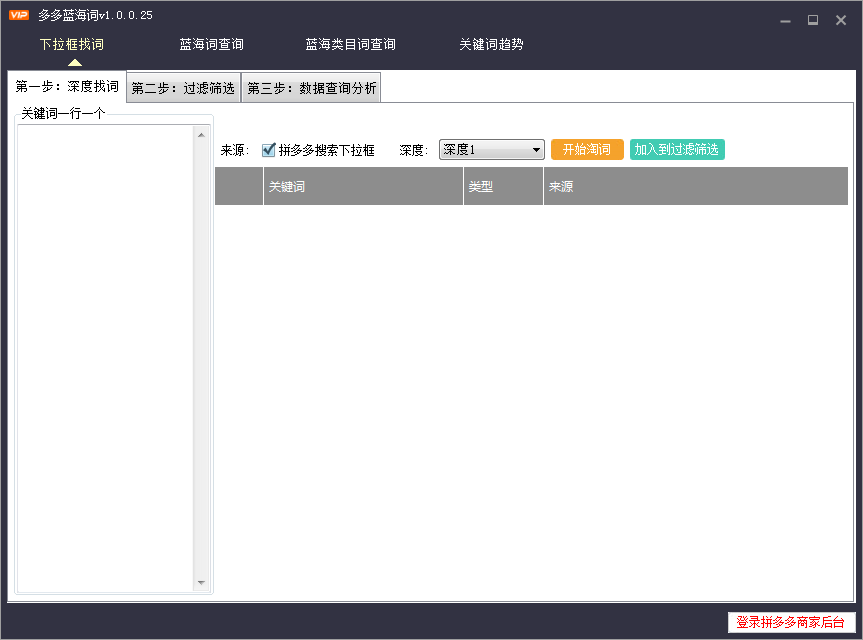This screenshot has width=863, height=640.
Task: Click the keyword box scroll down arrow
Action: [201, 582]
